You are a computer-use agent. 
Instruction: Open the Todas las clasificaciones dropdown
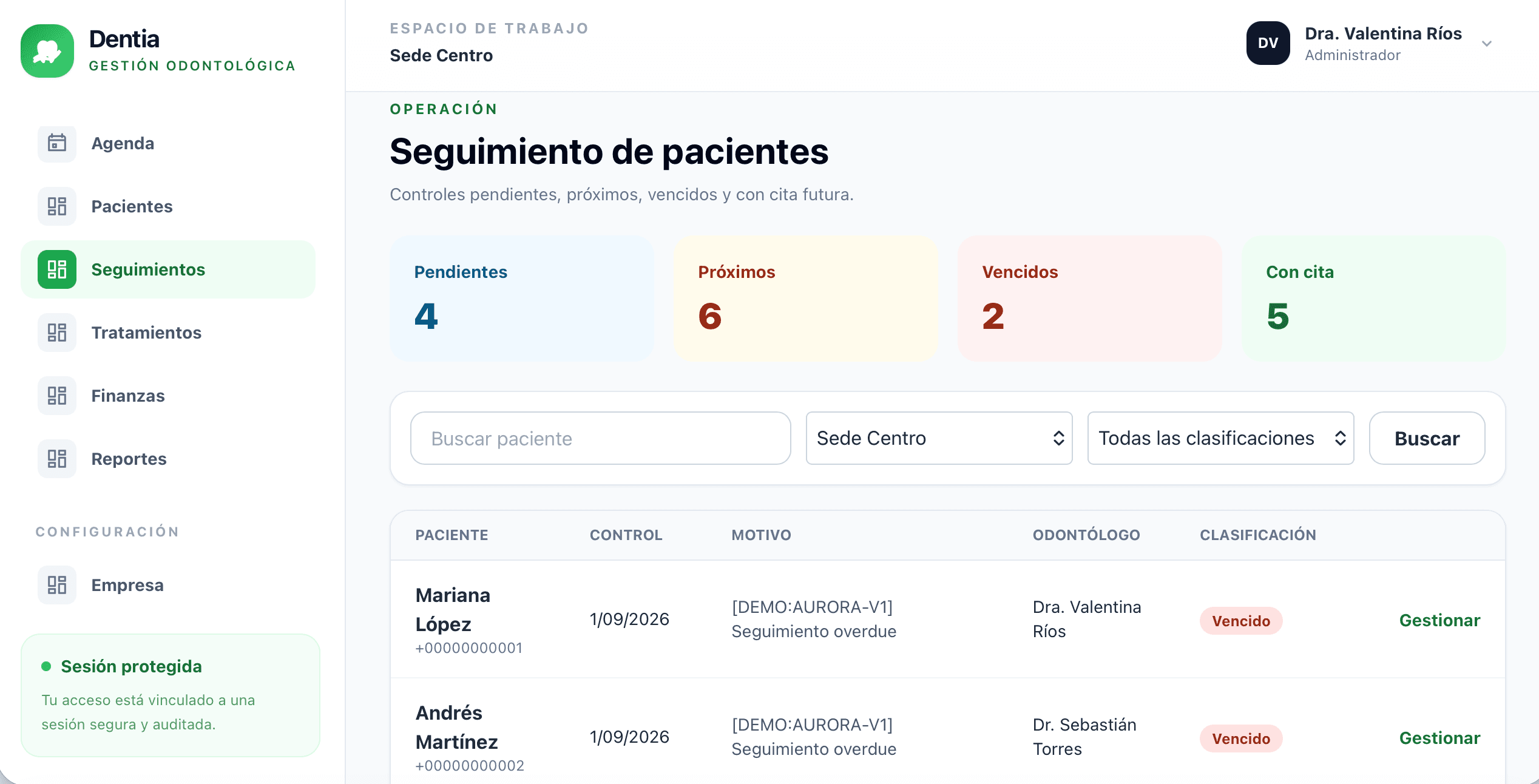tap(1220, 438)
